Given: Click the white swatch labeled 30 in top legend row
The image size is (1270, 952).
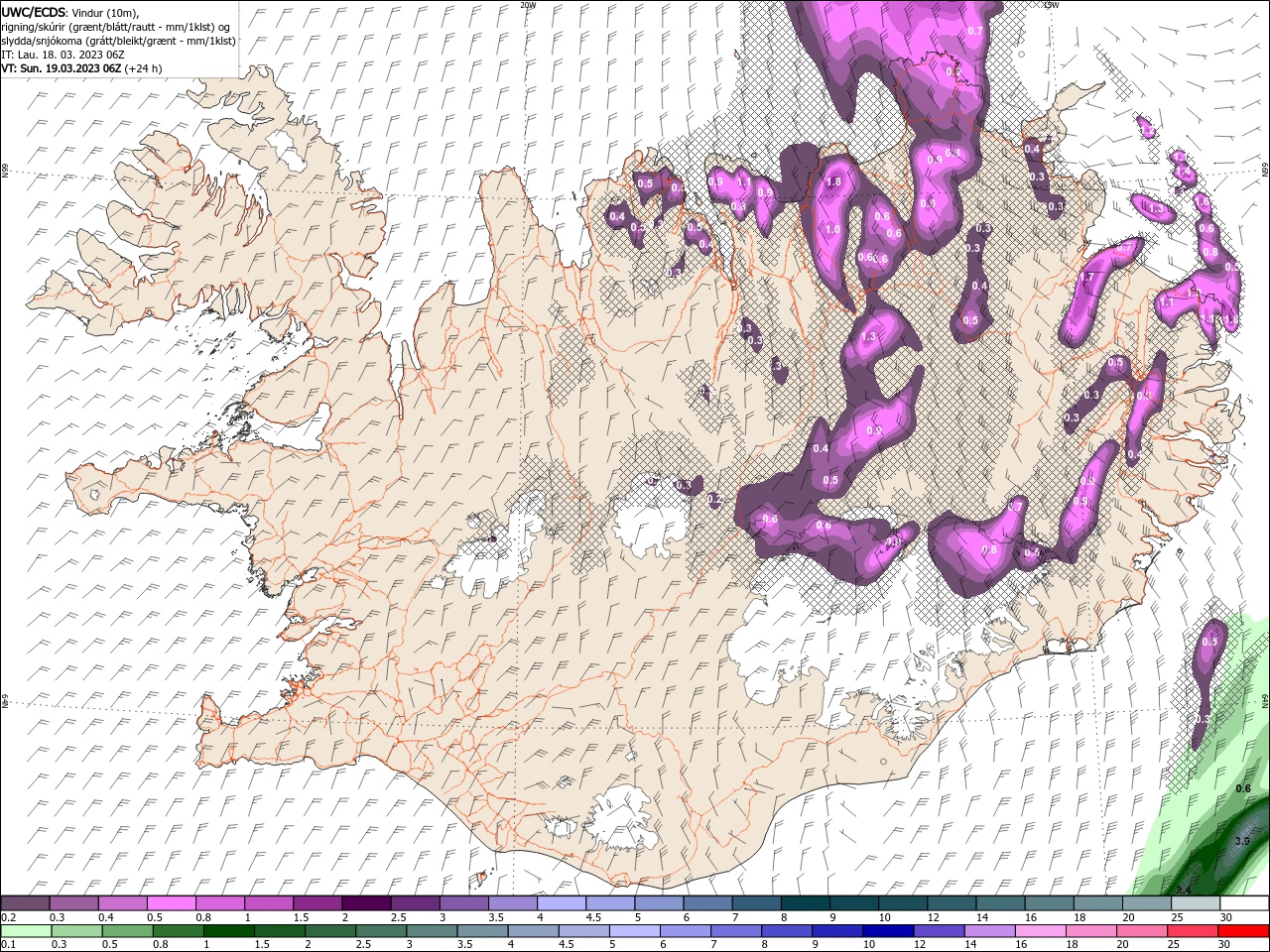Looking at the screenshot, I should pyautogui.click(x=1244, y=902).
